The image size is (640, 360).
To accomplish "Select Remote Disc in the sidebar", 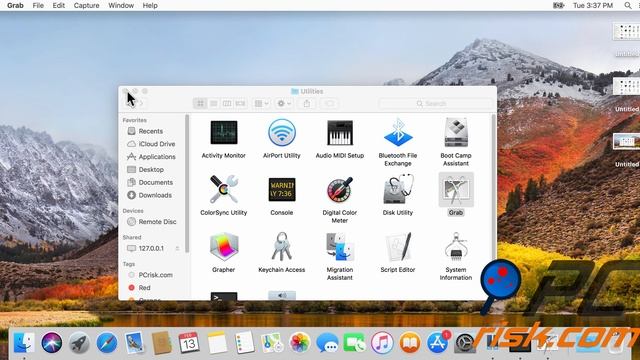I will (x=157, y=222).
